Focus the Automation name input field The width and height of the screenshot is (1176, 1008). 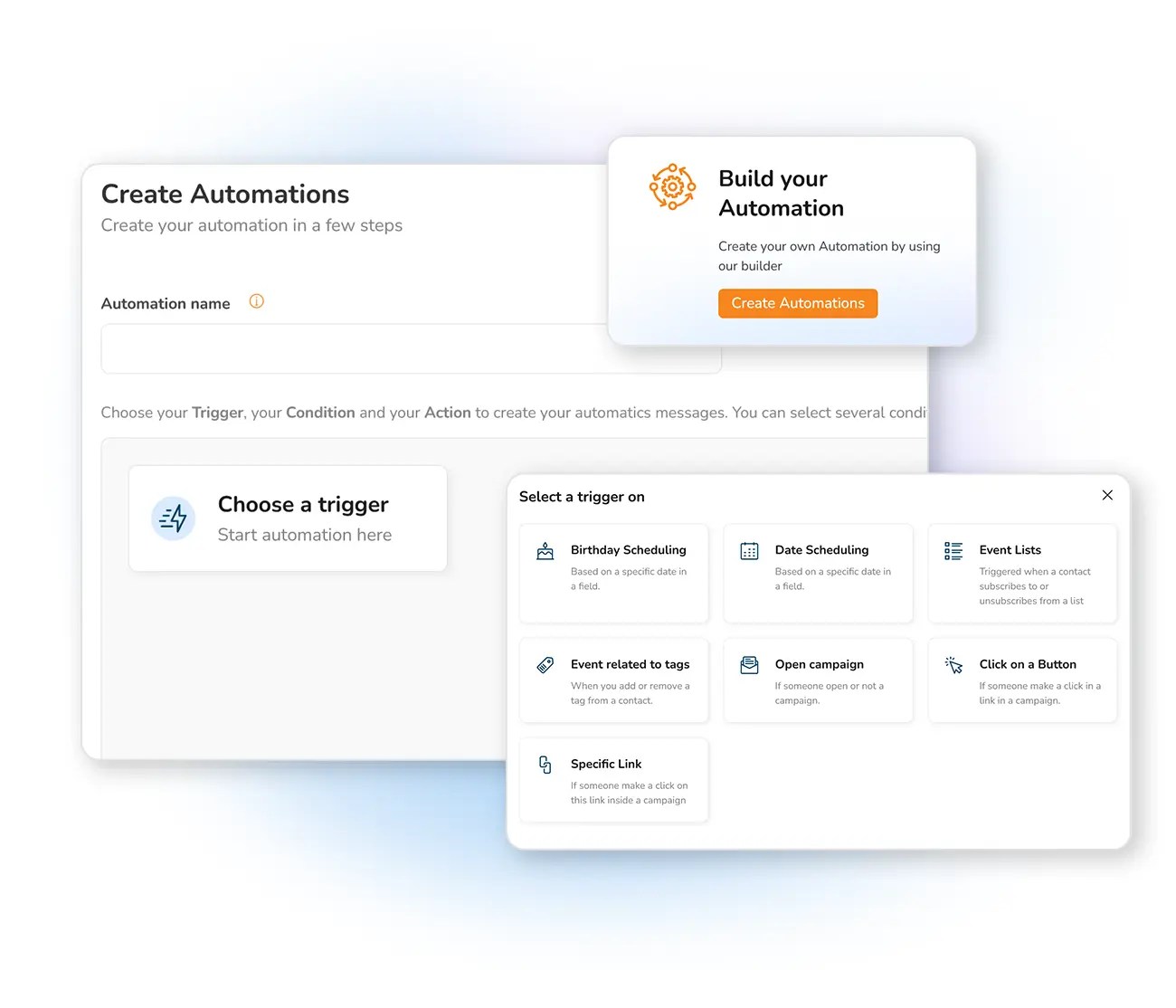click(x=411, y=348)
